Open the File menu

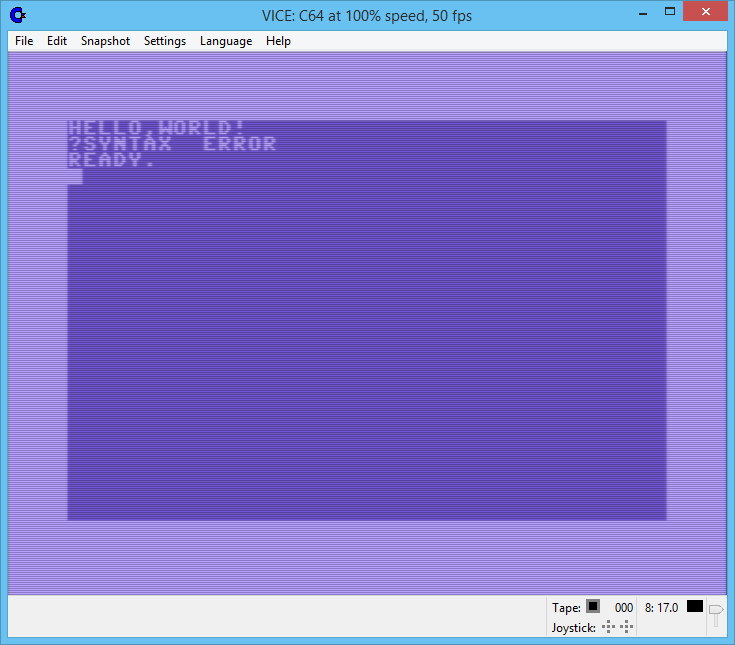tap(24, 41)
